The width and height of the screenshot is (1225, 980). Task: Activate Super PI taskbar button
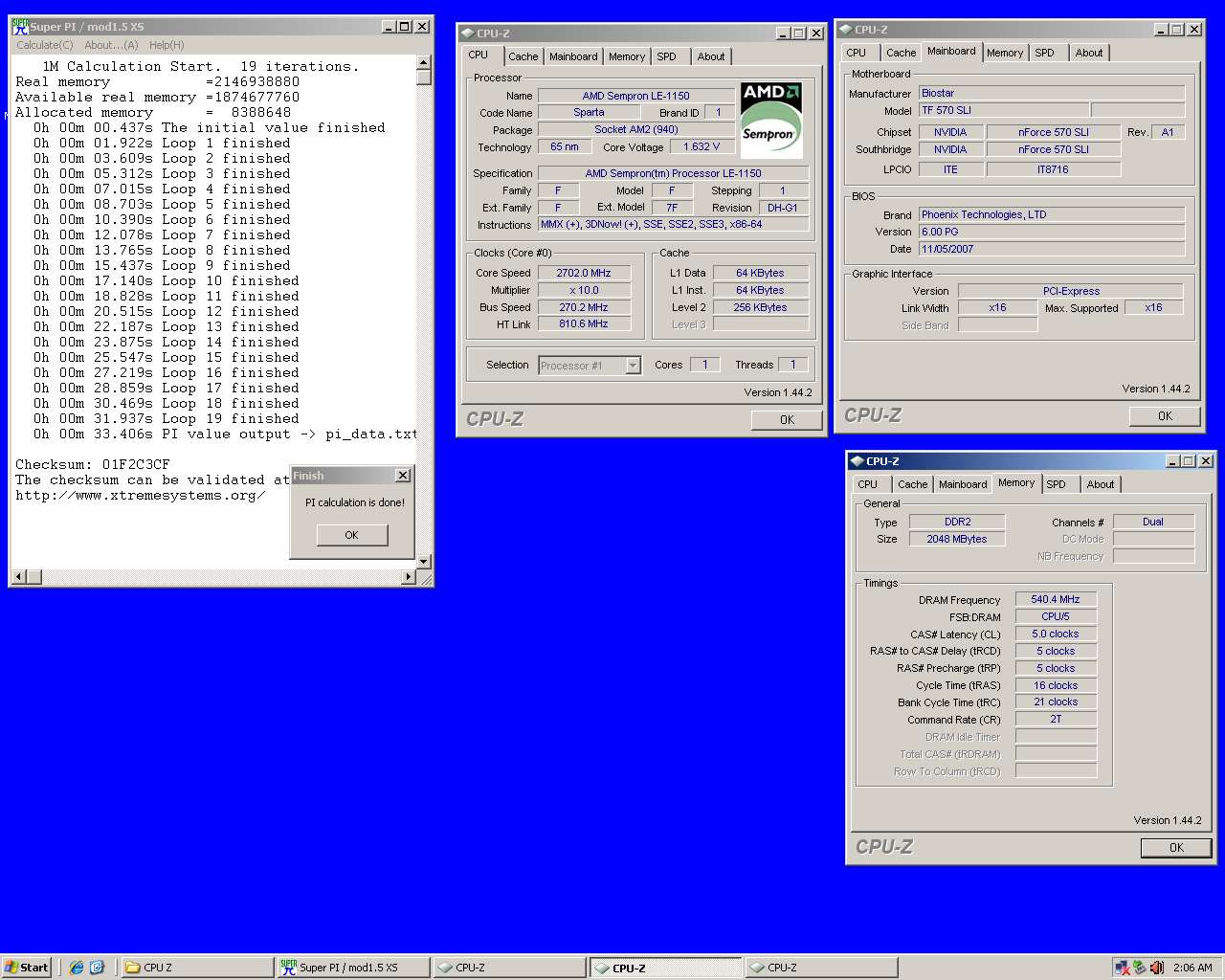coord(353,968)
